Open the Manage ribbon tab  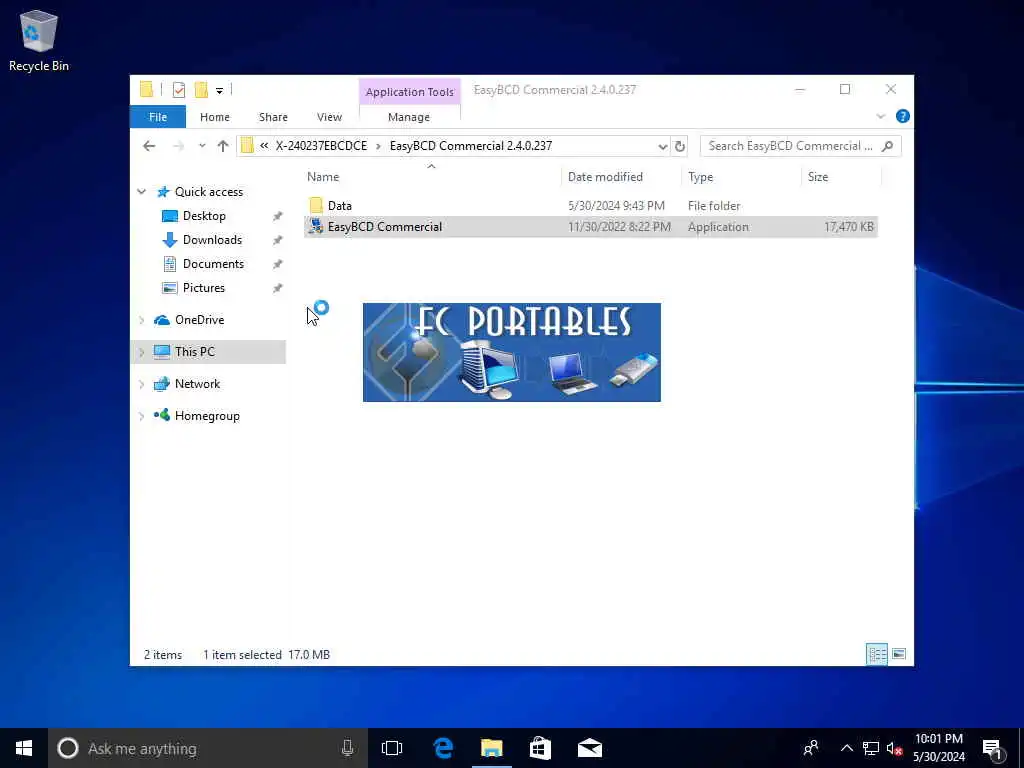(x=409, y=117)
